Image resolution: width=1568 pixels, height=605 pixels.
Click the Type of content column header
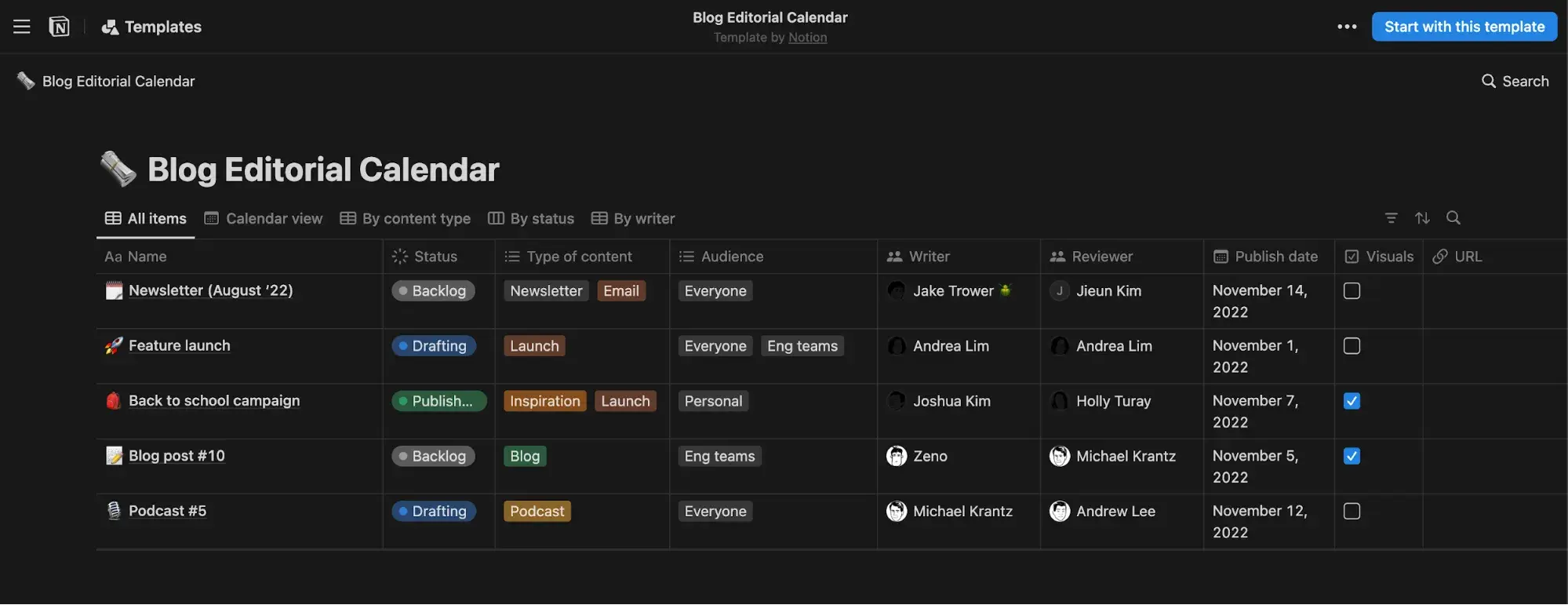point(582,257)
